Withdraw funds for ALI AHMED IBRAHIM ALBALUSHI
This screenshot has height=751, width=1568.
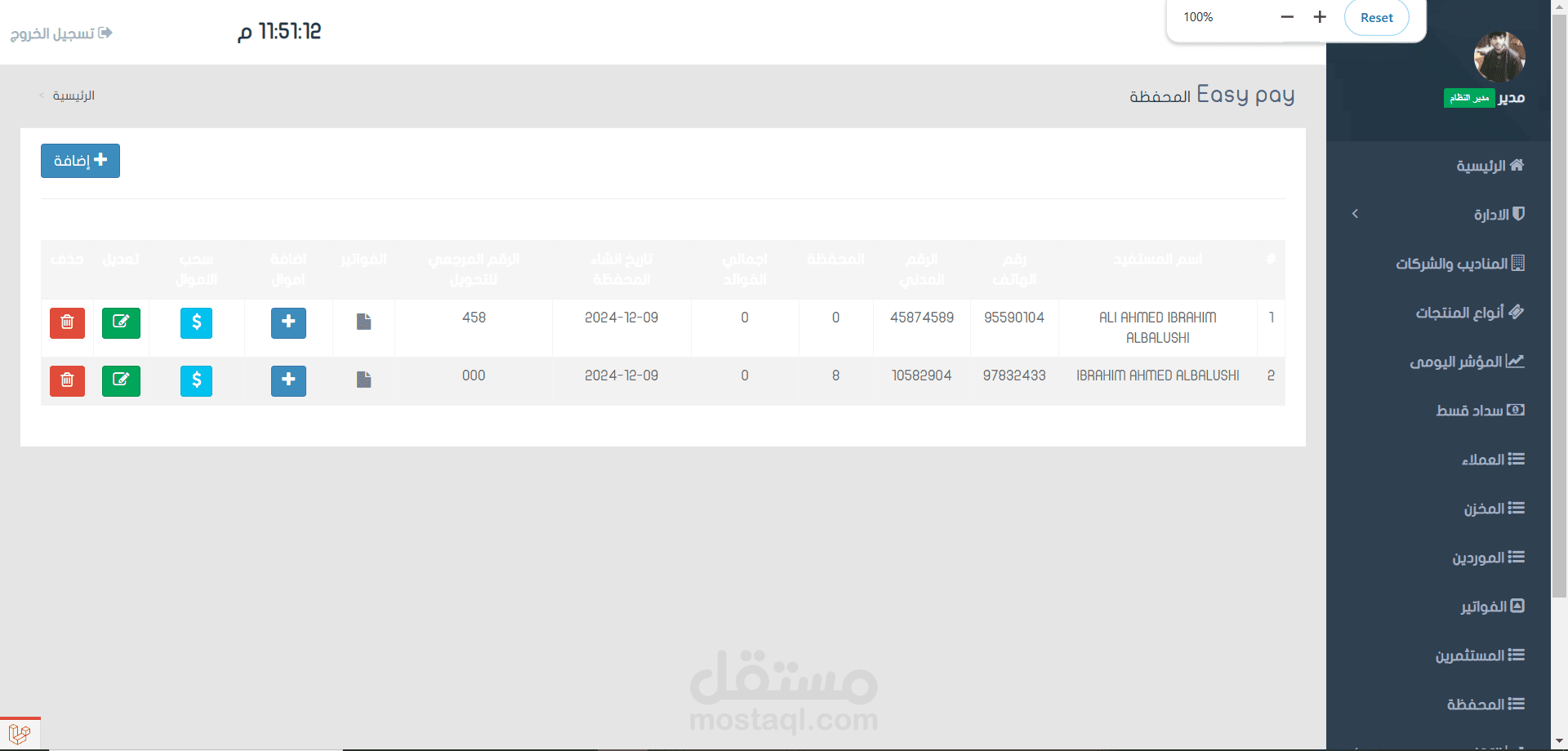click(x=196, y=322)
